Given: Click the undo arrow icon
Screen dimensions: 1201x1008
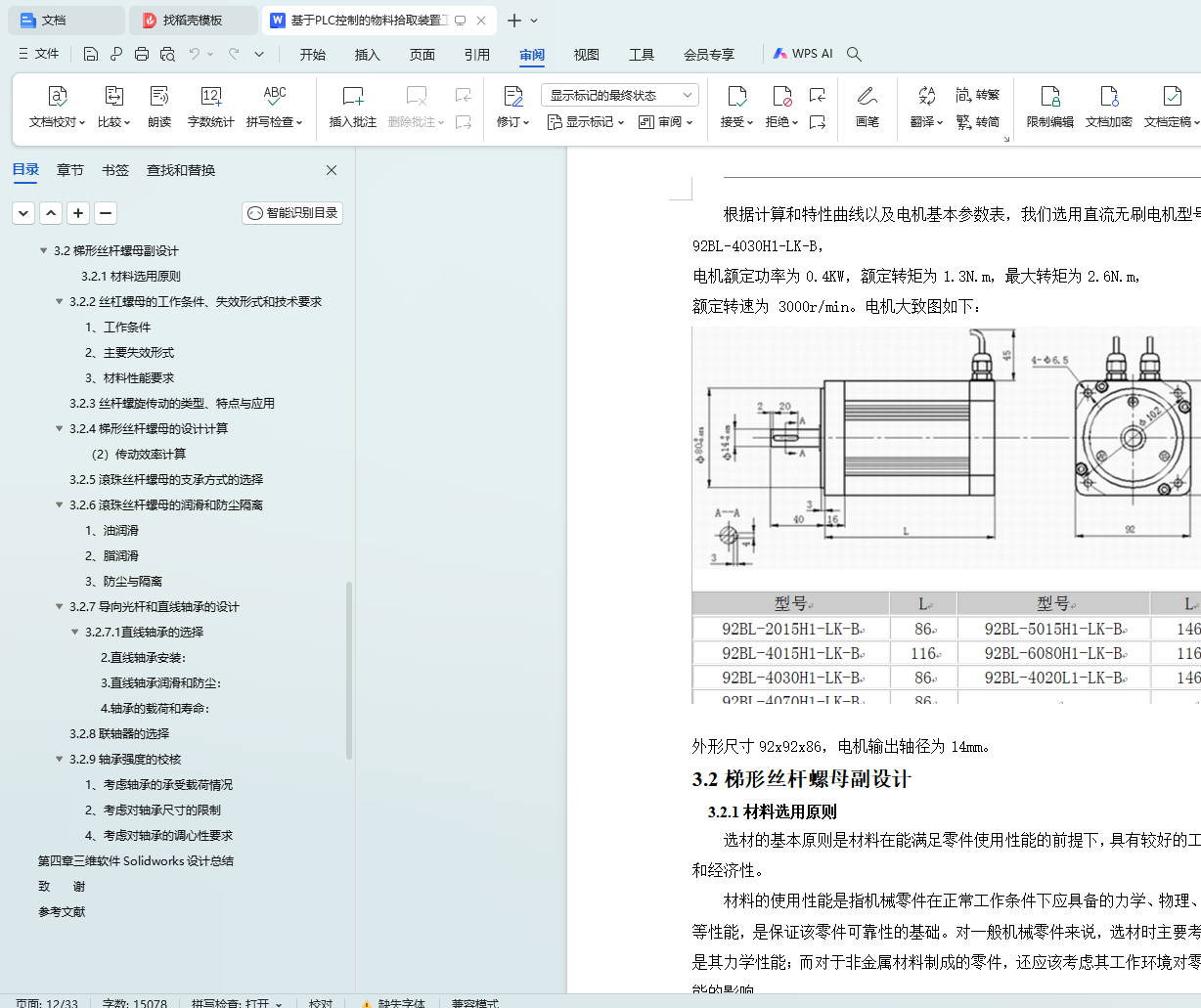Looking at the screenshot, I should pos(195,54).
